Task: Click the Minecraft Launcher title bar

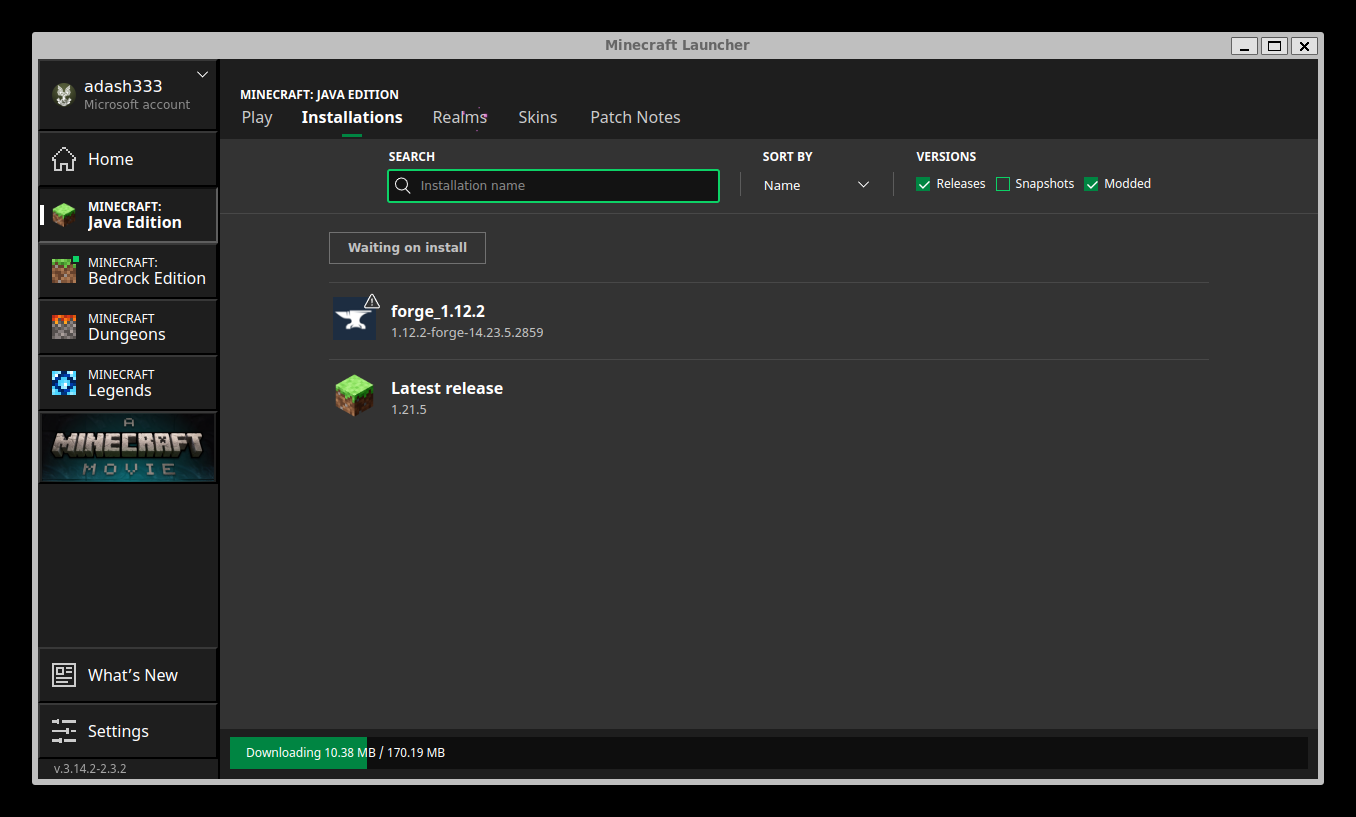Action: click(x=677, y=45)
